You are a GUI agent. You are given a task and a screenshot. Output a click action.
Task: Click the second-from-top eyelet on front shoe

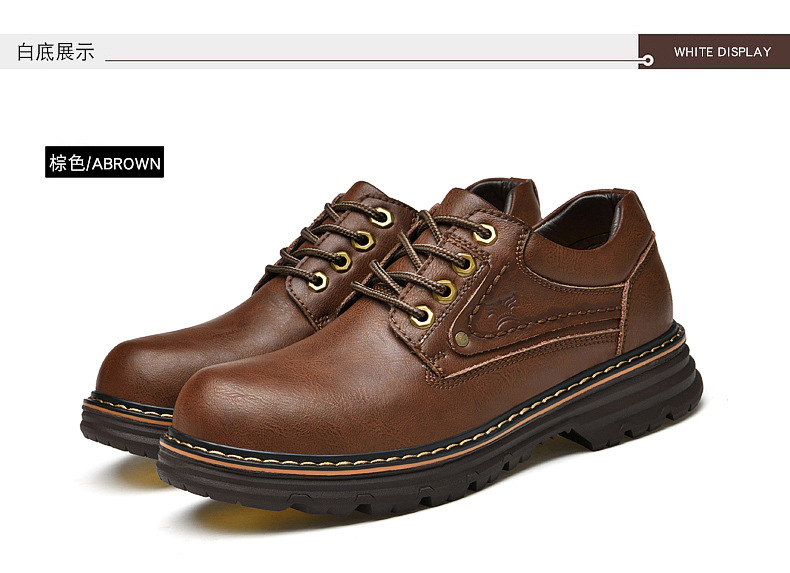point(464,264)
